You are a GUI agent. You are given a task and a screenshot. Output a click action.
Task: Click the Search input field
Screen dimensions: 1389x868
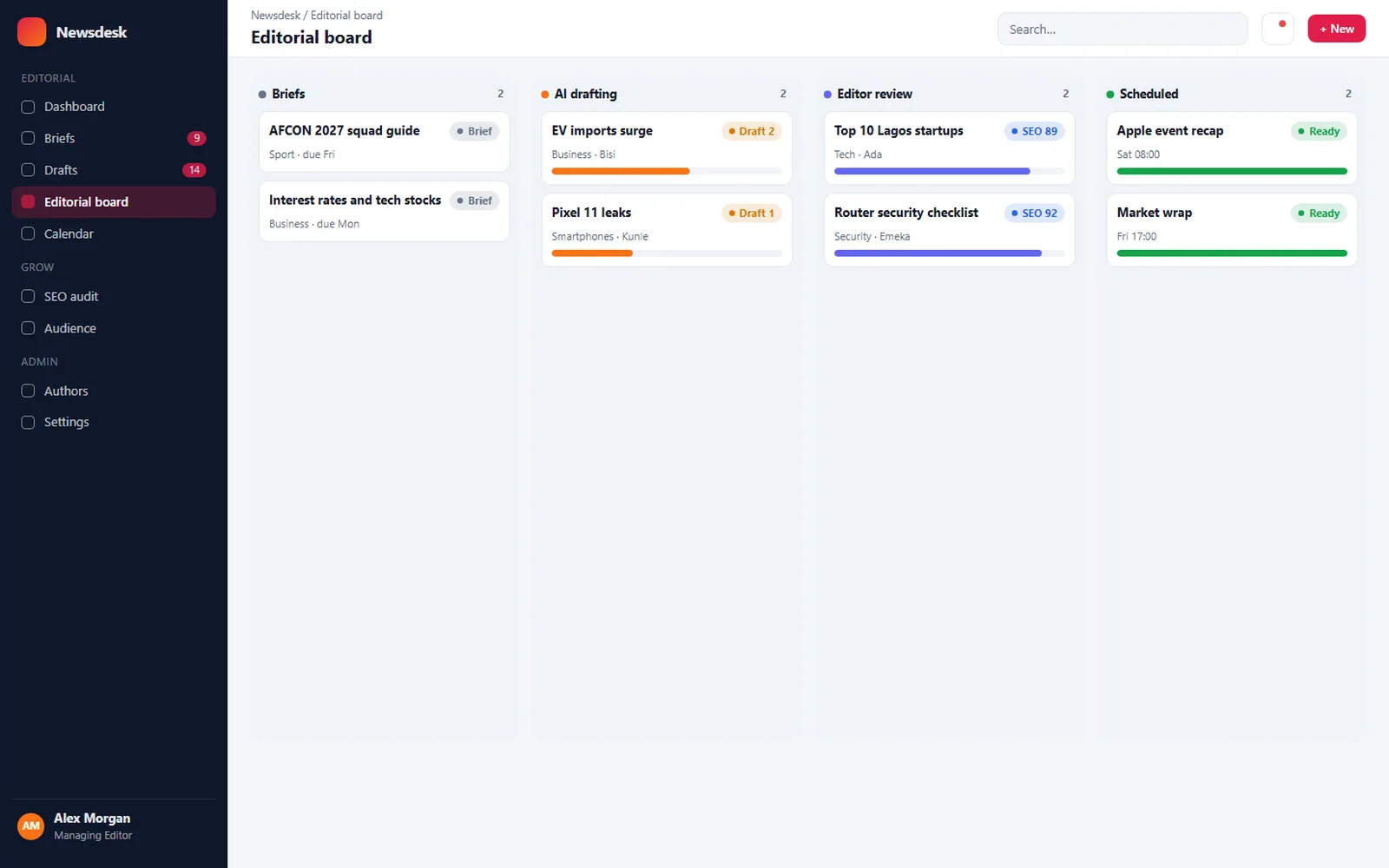pyautogui.click(x=1122, y=29)
